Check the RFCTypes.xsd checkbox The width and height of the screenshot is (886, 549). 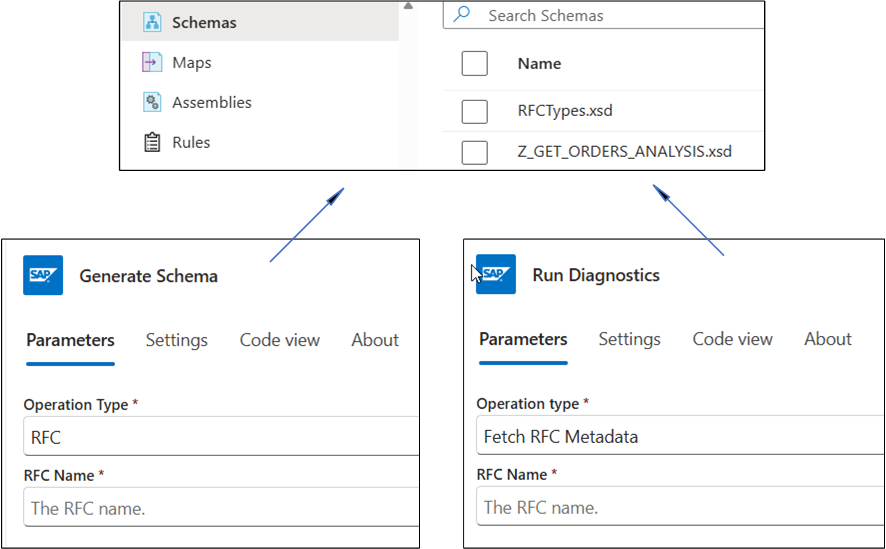click(x=475, y=111)
